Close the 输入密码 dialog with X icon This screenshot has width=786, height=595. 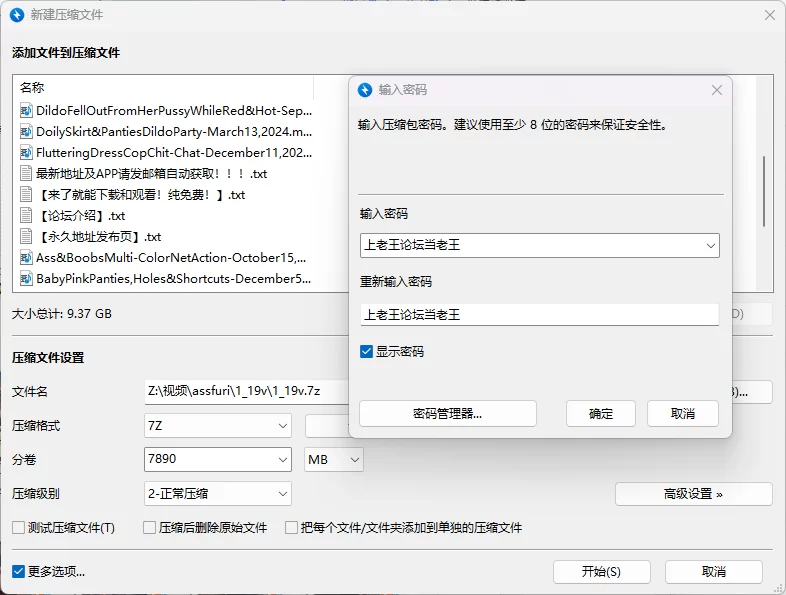(x=716, y=90)
